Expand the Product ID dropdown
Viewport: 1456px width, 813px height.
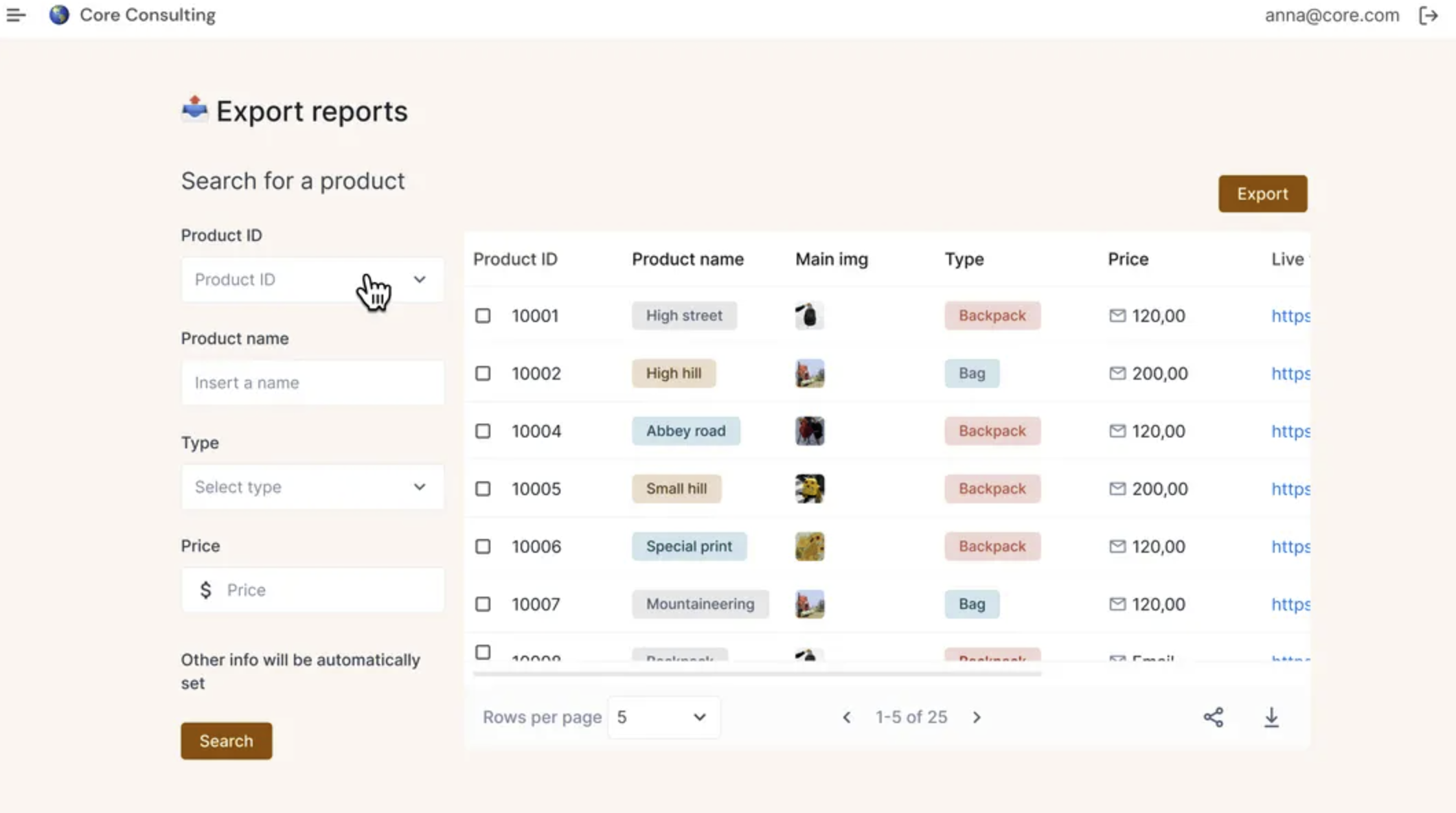[x=312, y=279]
